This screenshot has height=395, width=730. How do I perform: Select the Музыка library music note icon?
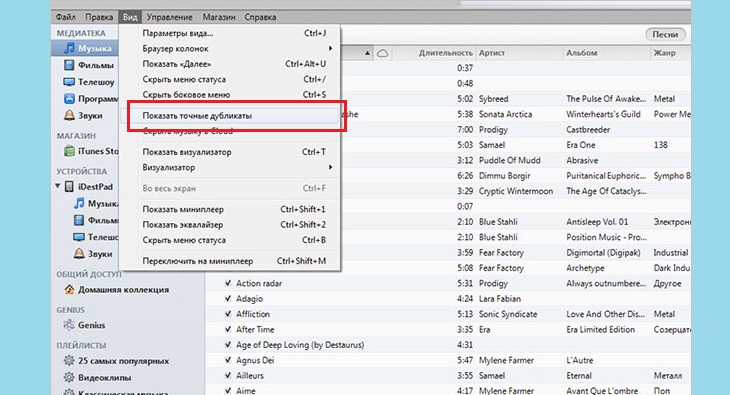click(x=69, y=48)
